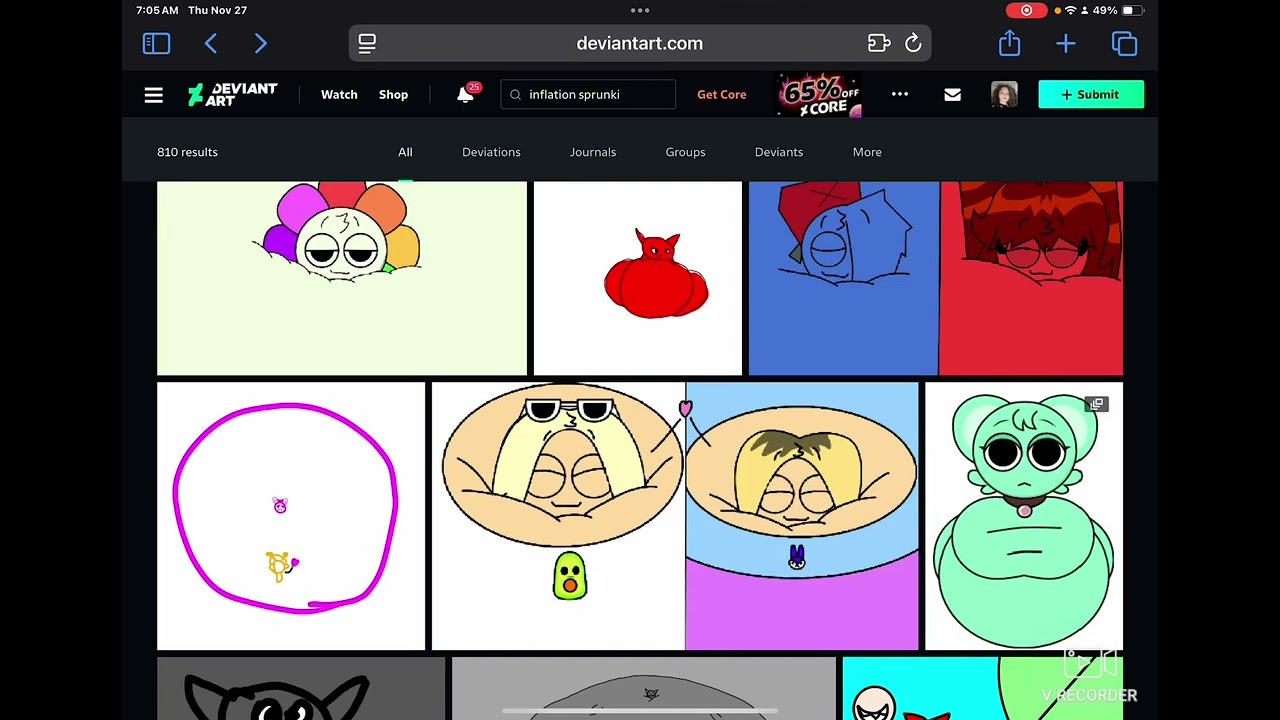Switch to the Deviations tab
The image size is (1280, 720).
pyautogui.click(x=491, y=152)
